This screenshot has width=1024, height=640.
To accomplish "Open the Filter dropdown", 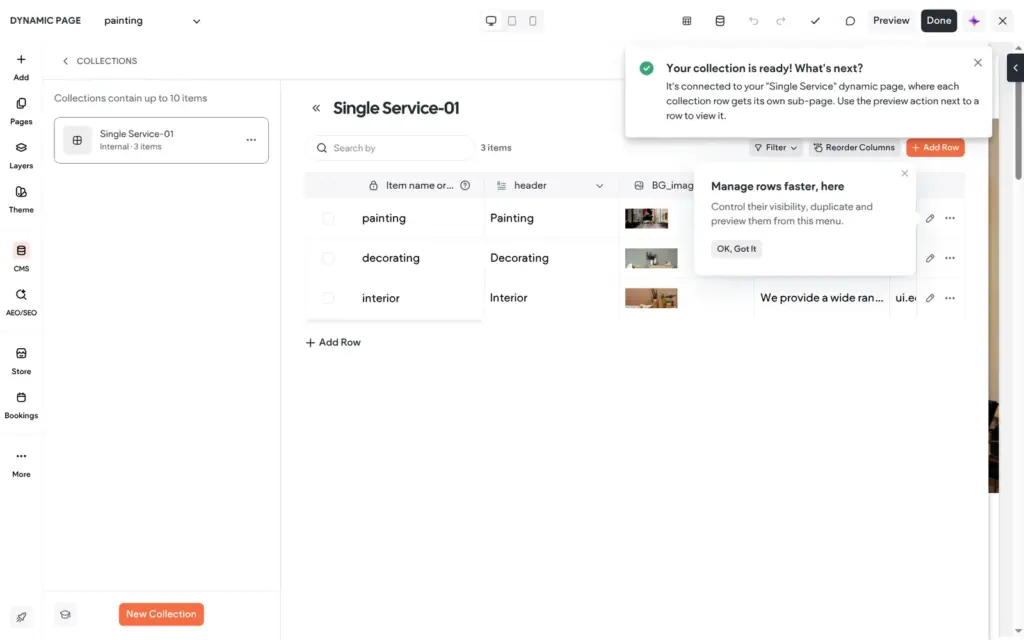I will point(775,148).
